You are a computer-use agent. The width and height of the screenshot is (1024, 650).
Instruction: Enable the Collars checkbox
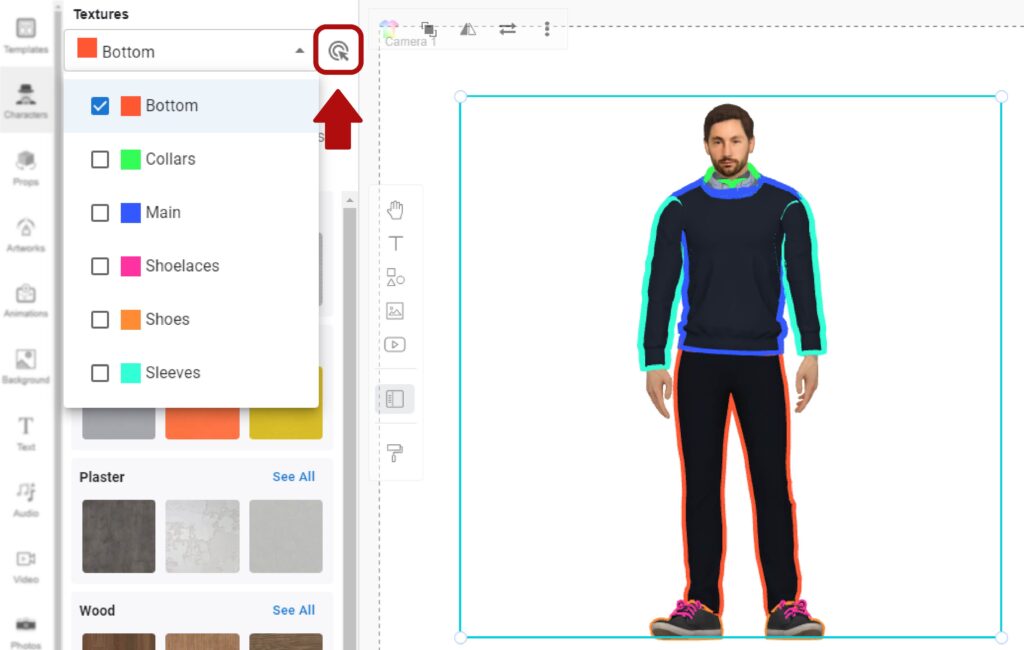click(x=99, y=159)
